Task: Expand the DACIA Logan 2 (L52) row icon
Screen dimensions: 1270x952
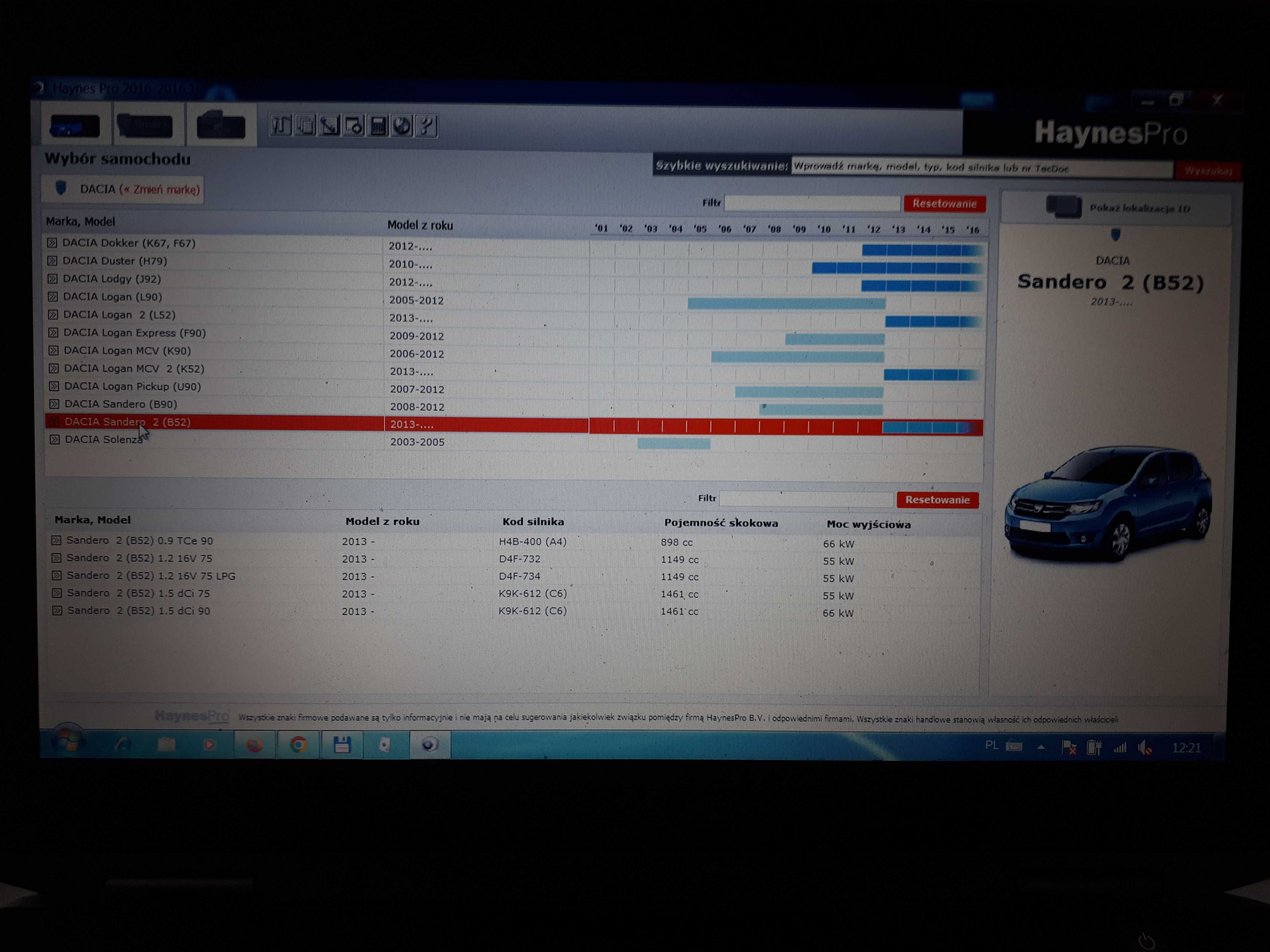Action: (x=53, y=315)
